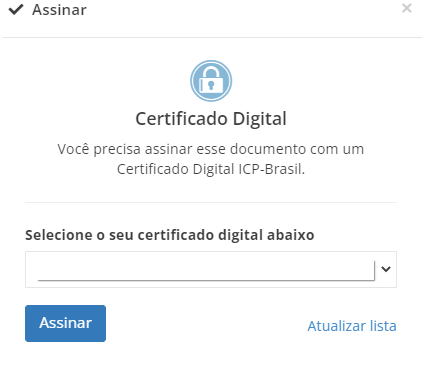The width and height of the screenshot is (422, 385).
Task: Click the blue padlock certificate icon
Action: (x=211, y=81)
